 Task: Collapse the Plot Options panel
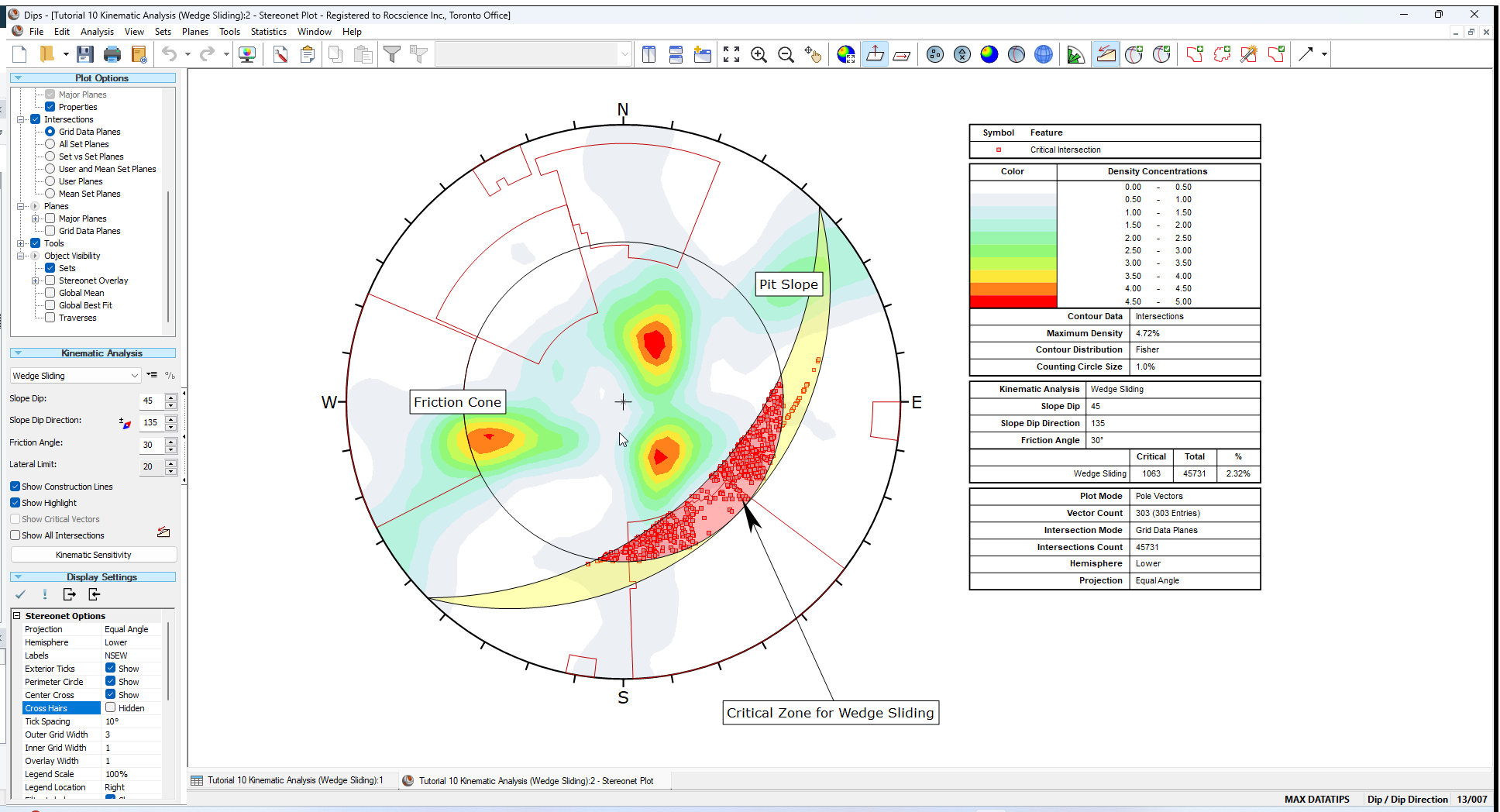17,77
